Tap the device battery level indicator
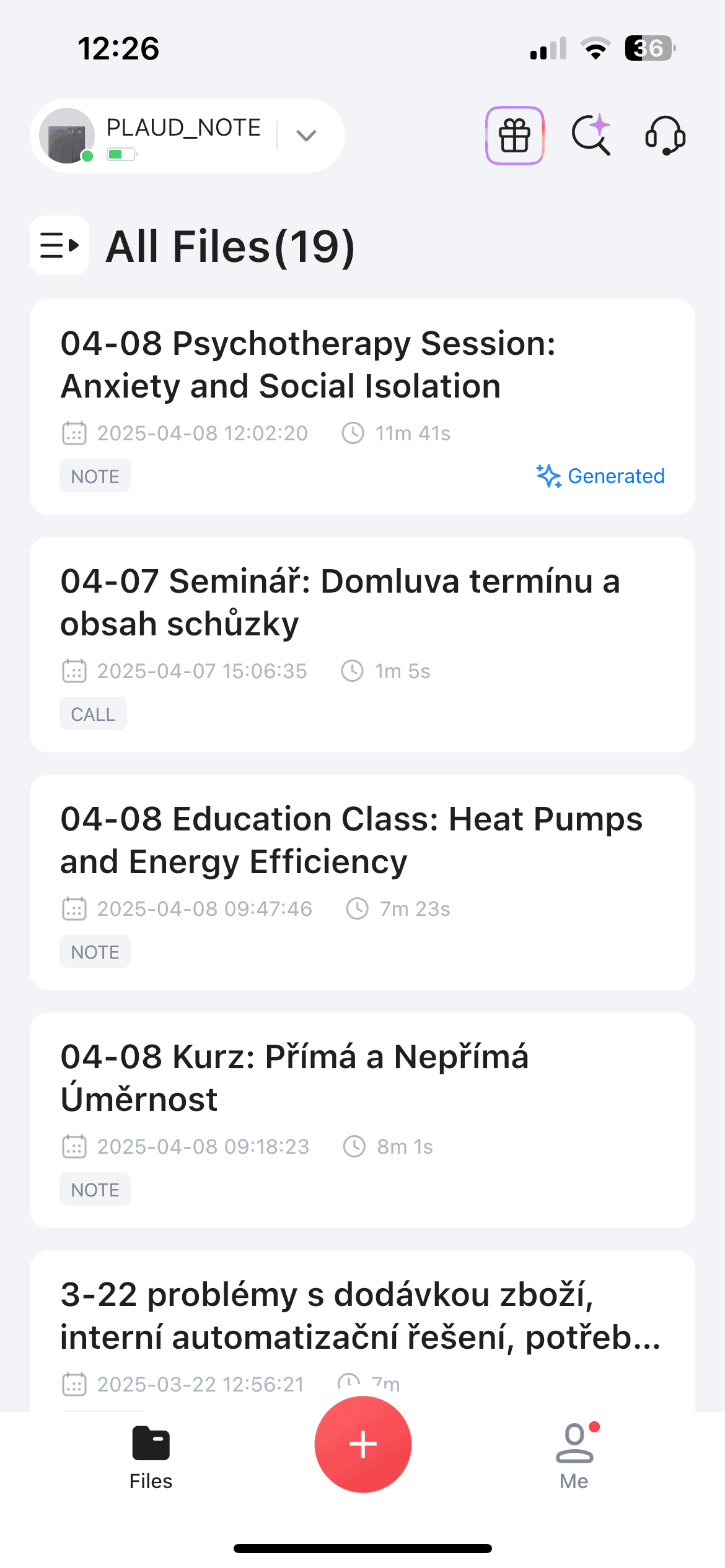The width and height of the screenshot is (725, 1568). (x=121, y=154)
